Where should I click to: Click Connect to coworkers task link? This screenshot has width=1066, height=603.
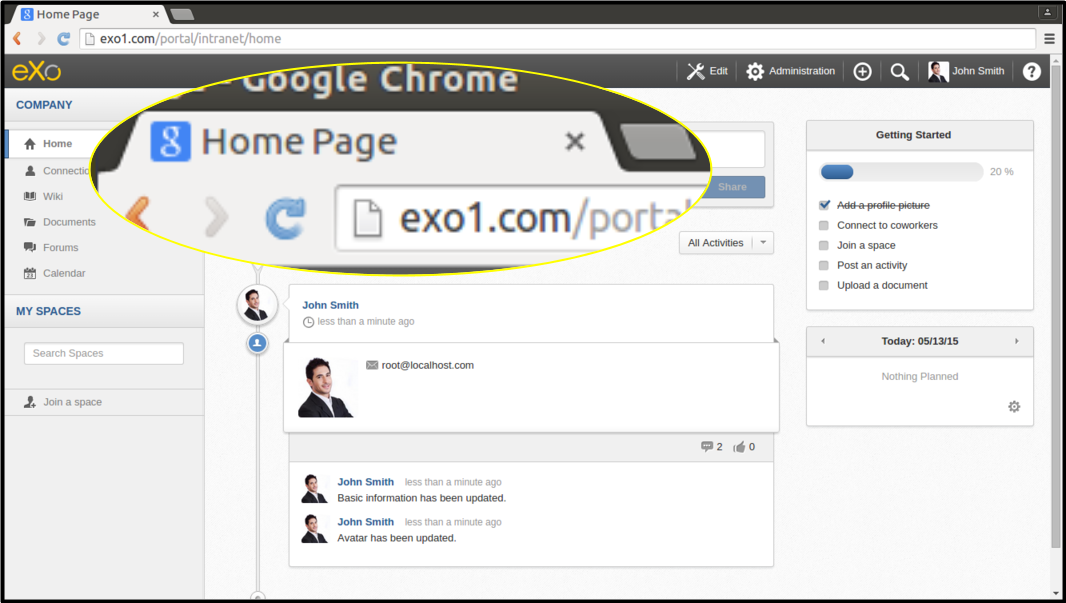click(x=887, y=225)
